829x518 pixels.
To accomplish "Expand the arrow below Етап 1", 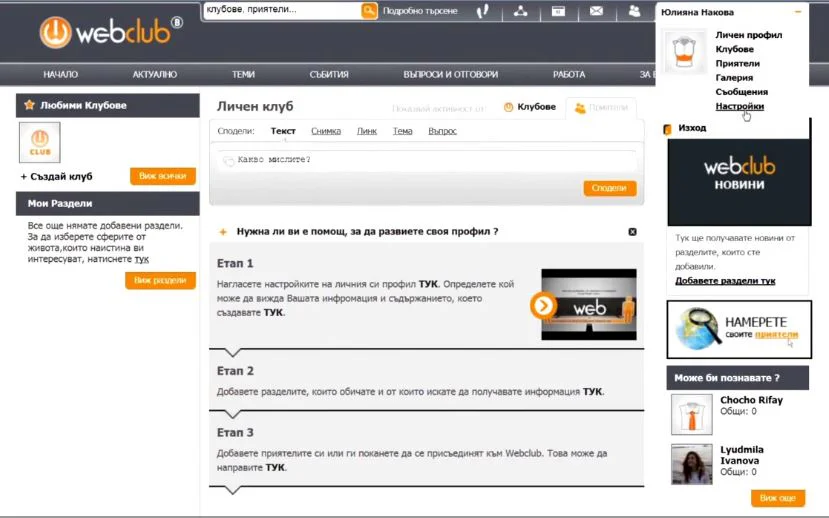I will pyautogui.click(x=233, y=353).
